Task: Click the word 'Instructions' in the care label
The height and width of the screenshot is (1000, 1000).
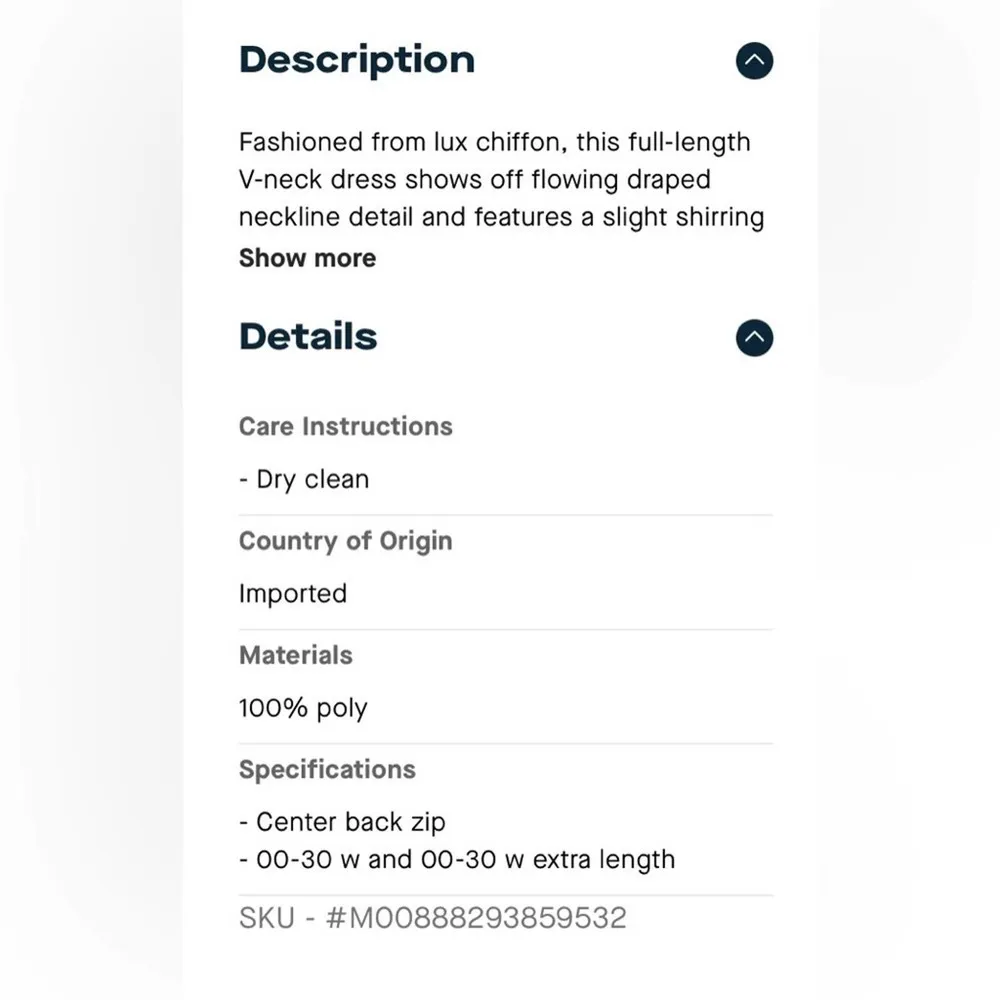Action: tap(377, 426)
